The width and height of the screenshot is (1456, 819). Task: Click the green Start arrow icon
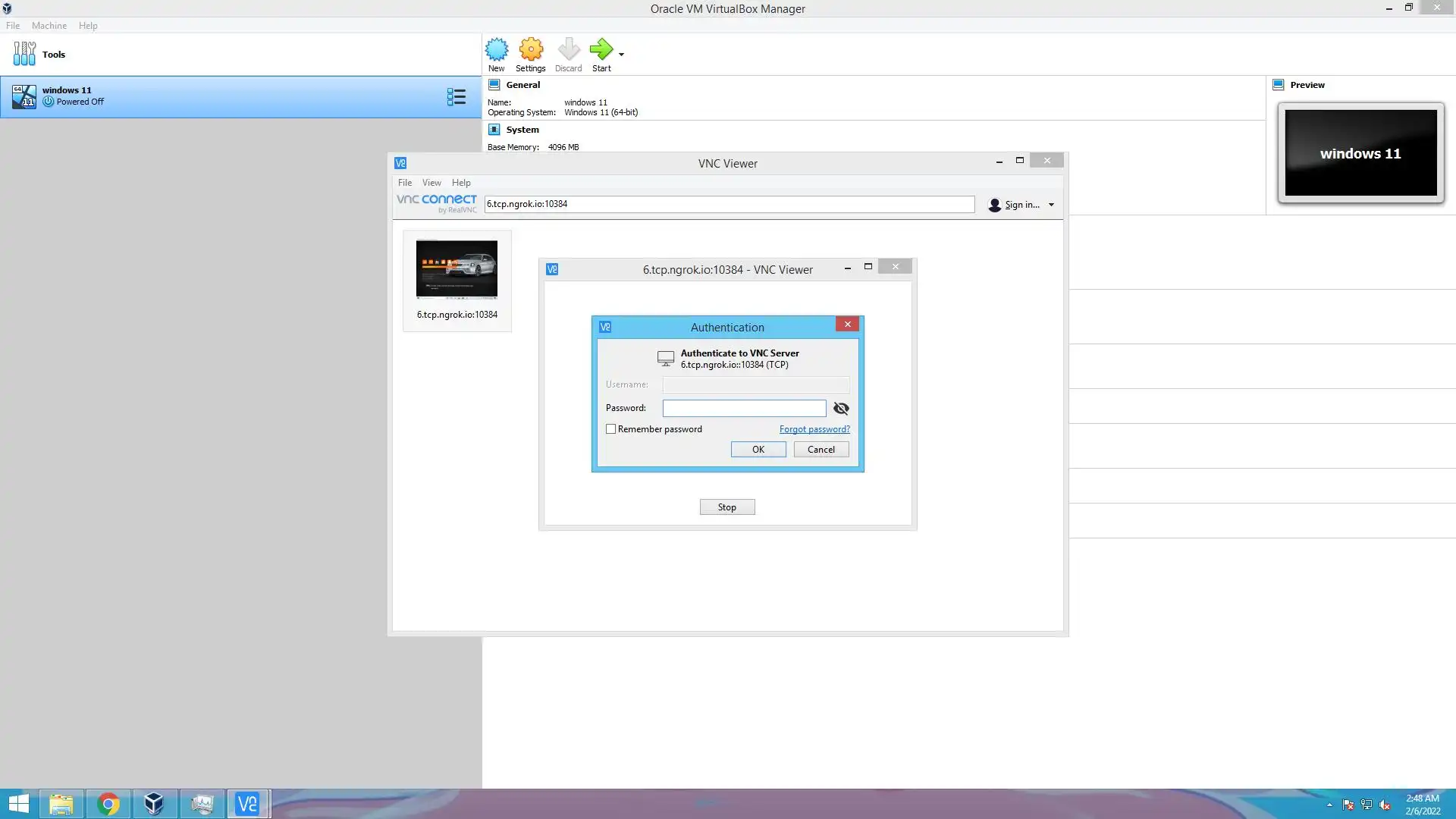(601, 50)
